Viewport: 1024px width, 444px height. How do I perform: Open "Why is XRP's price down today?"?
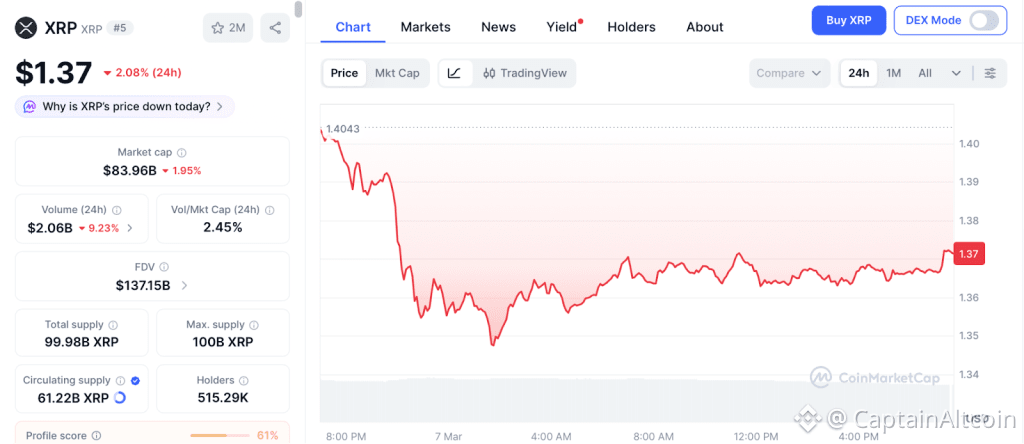point(125,106)
